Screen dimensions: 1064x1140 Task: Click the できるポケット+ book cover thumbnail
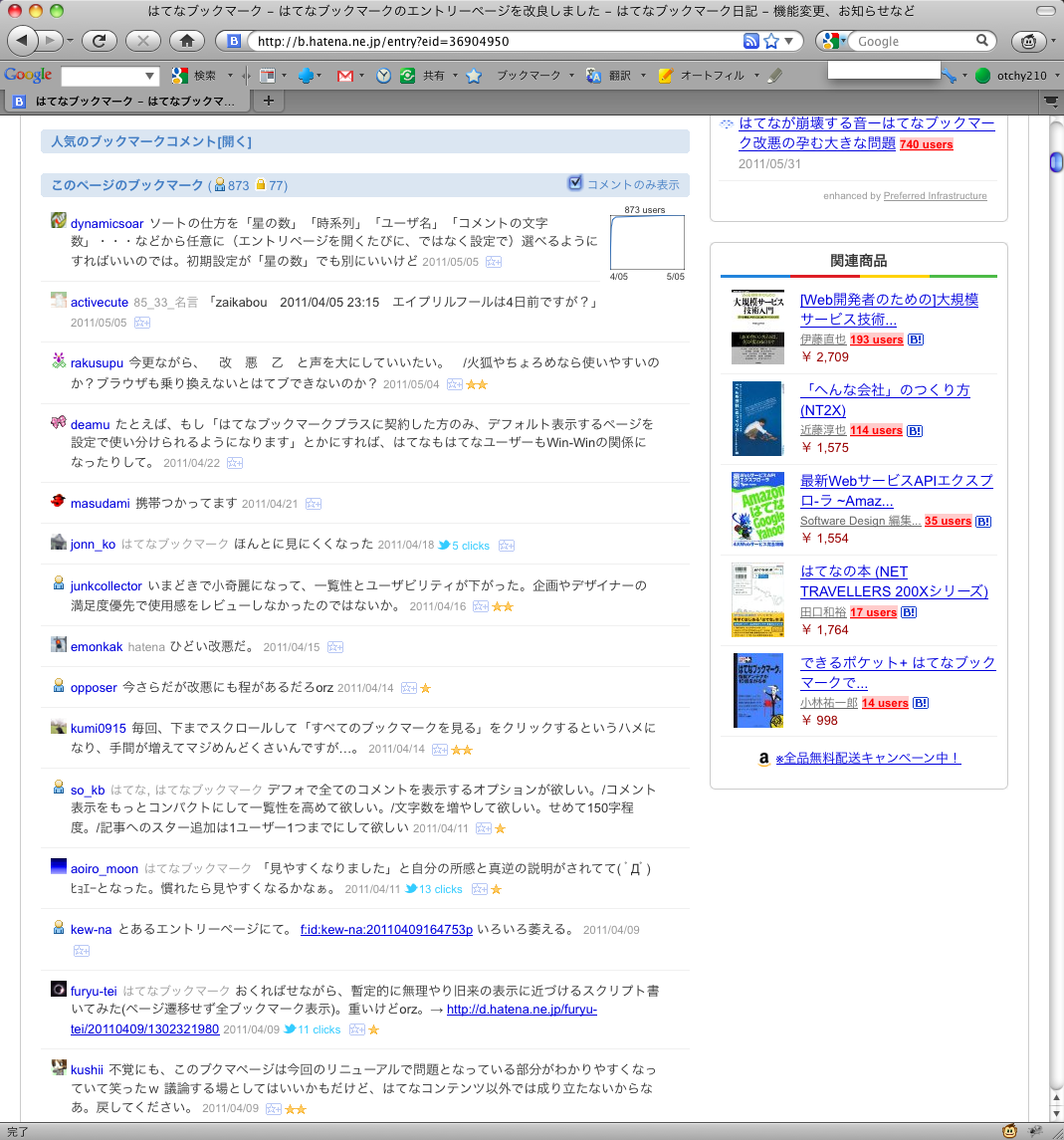tap(758, 691)
